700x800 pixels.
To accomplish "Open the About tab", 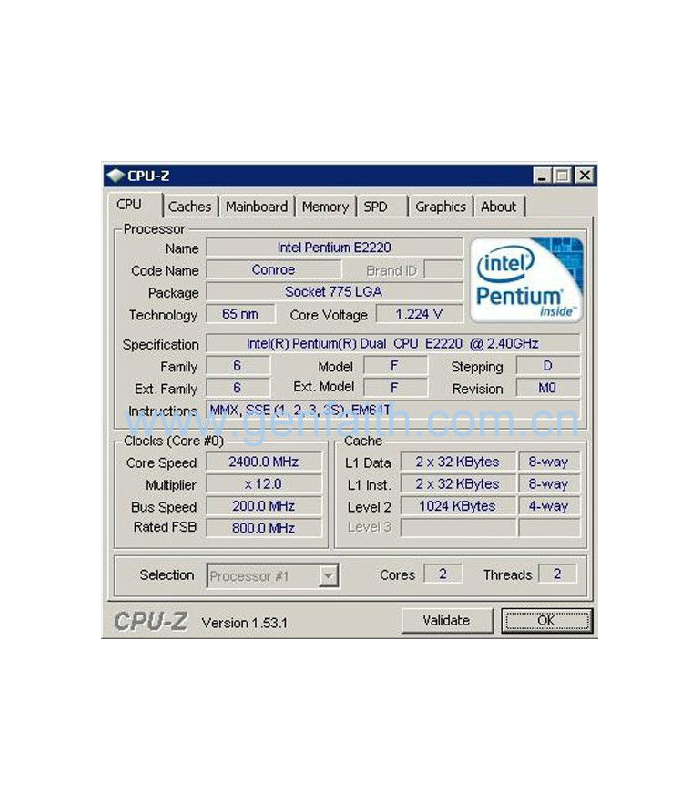I will coord(499,207).
